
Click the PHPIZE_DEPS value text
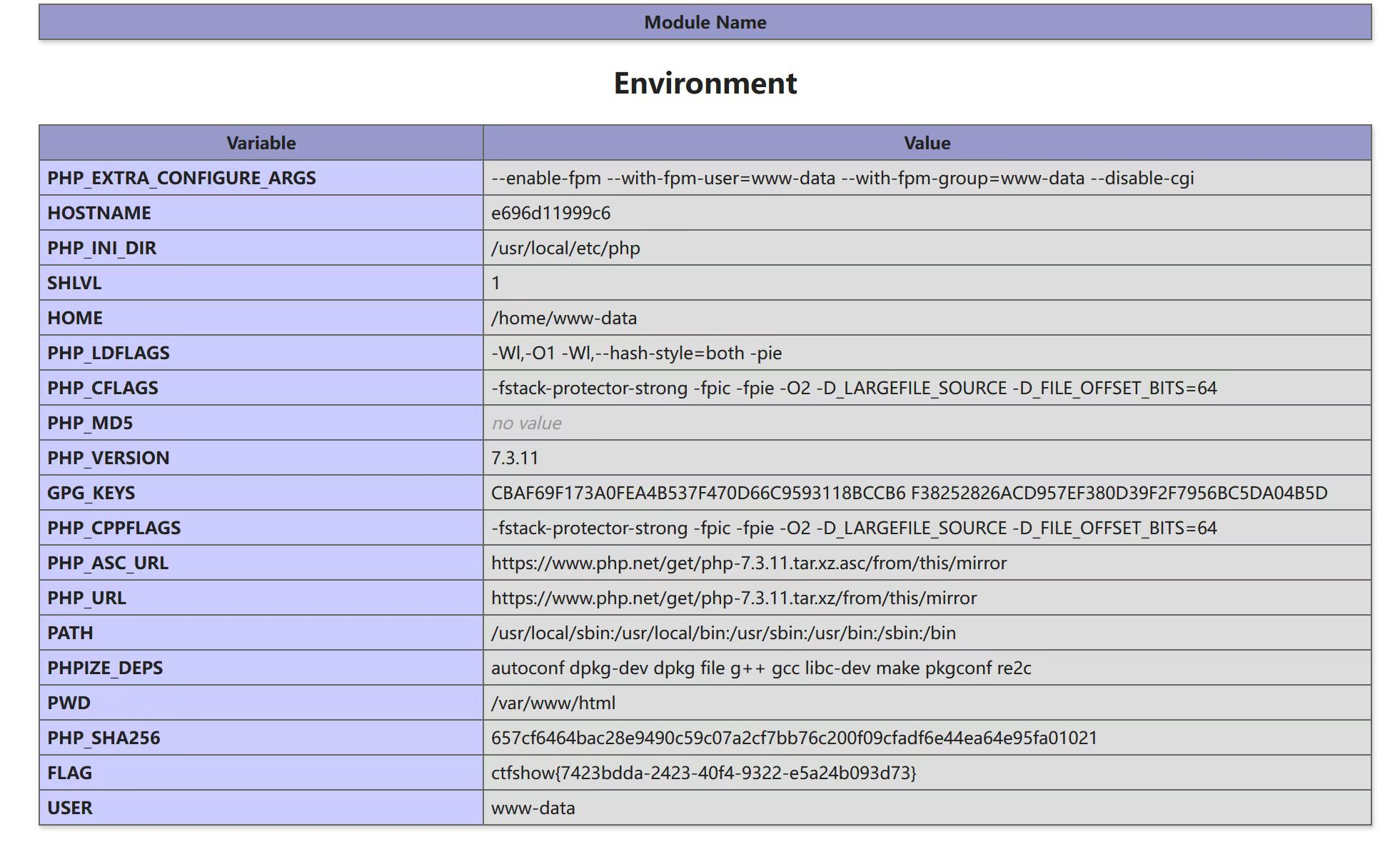[760, 668]
